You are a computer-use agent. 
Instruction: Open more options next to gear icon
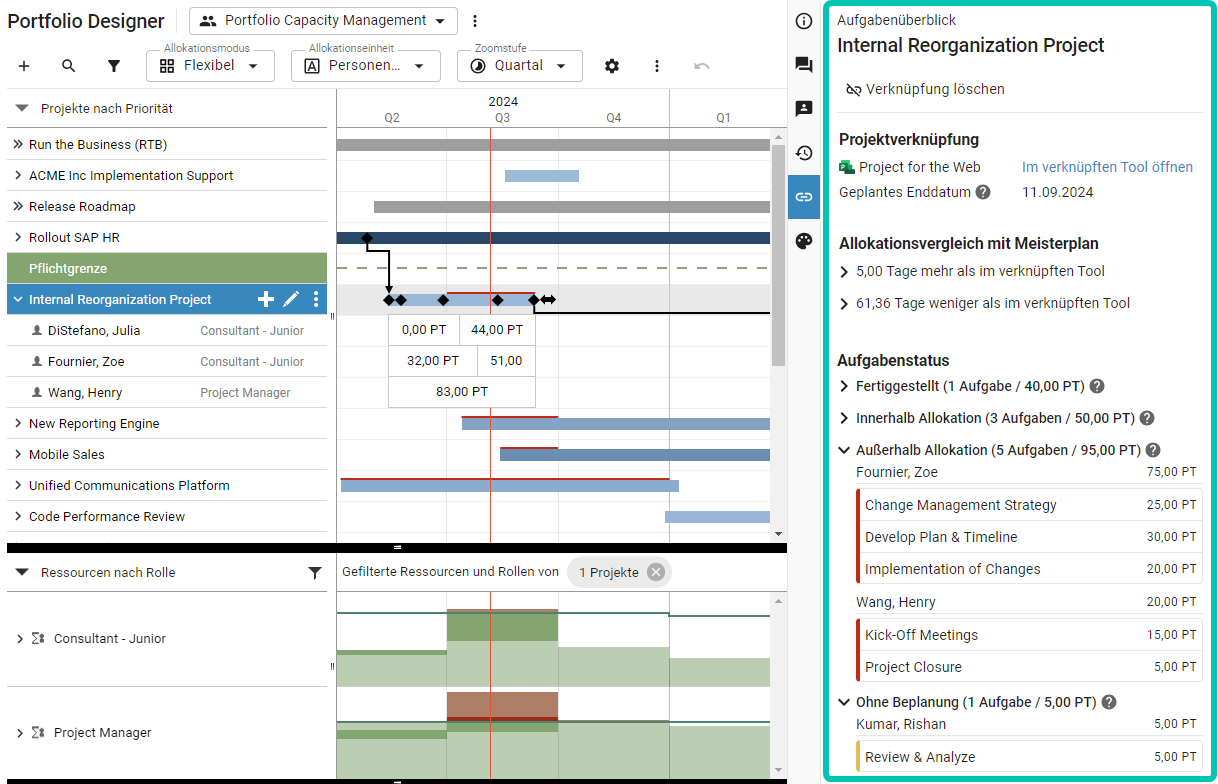point(657,66)
